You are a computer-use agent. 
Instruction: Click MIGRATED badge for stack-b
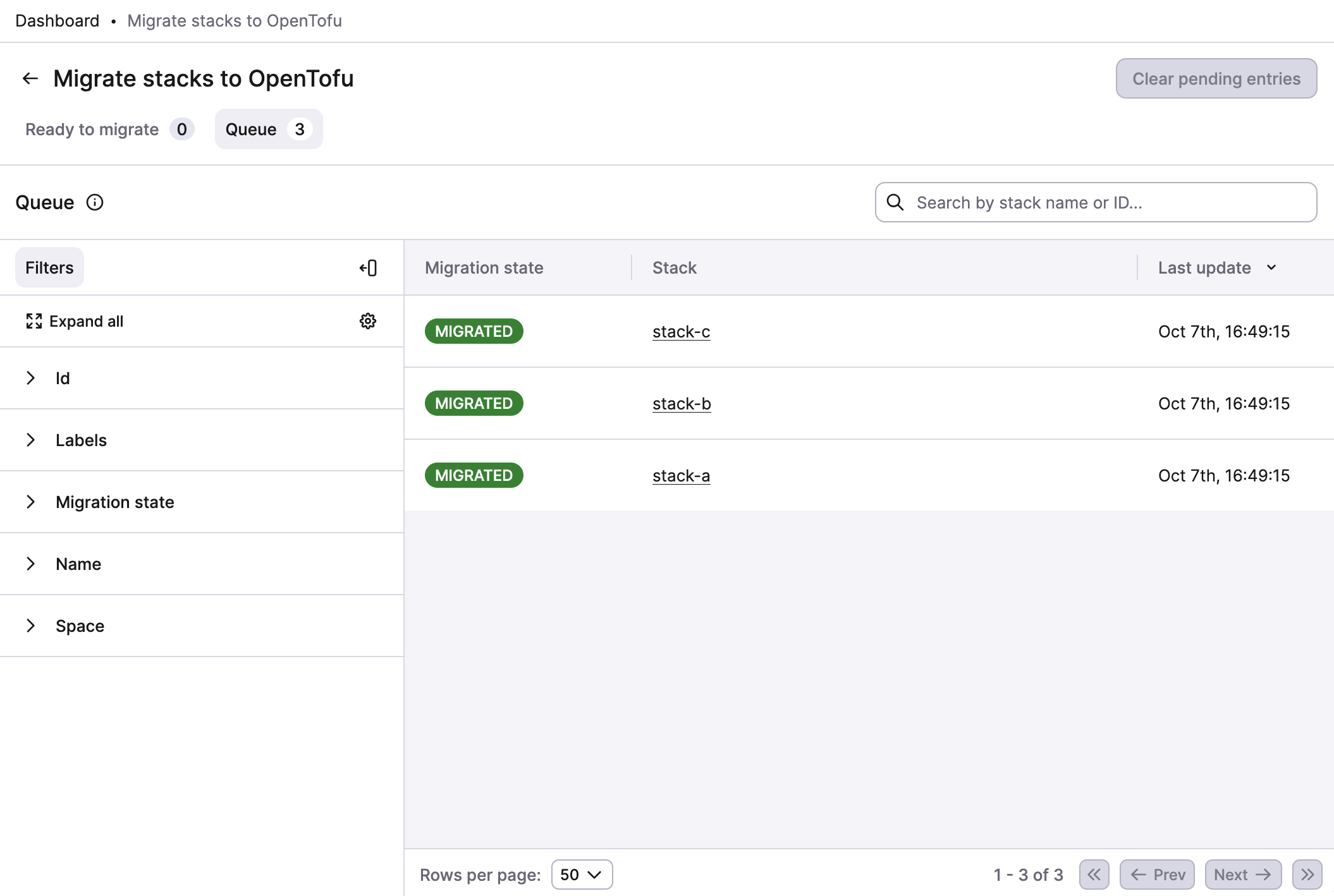click(x=474, y=403)
